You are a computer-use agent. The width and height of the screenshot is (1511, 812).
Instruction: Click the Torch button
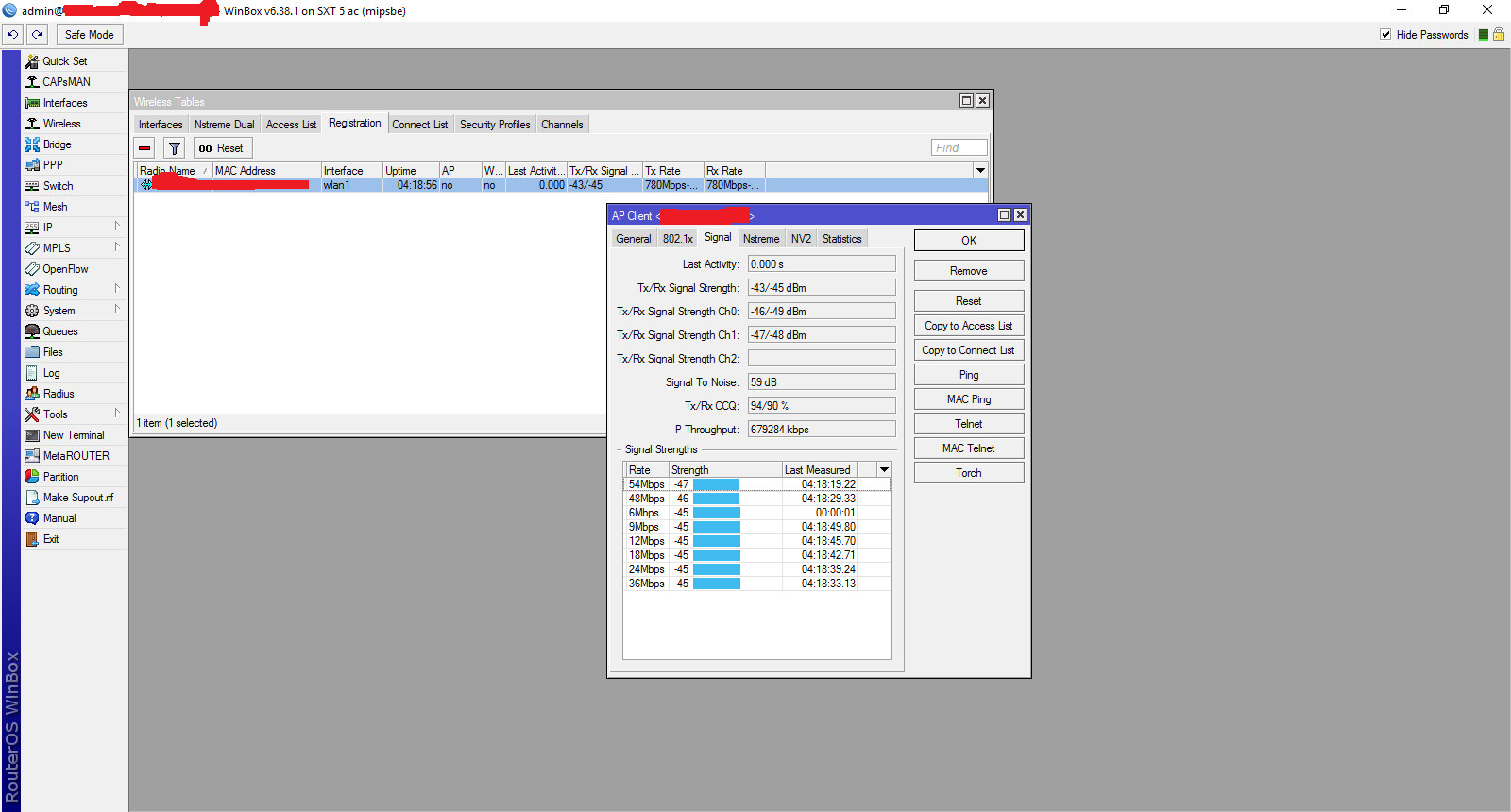pos(969,473)
